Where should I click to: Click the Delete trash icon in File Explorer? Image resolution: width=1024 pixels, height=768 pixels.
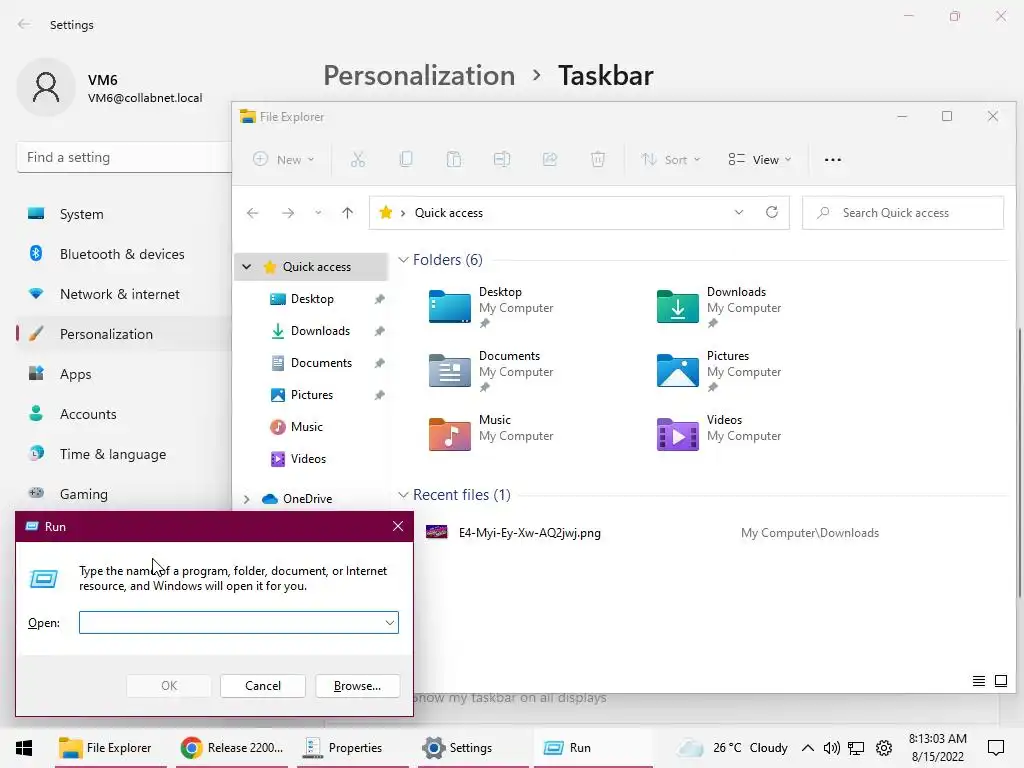tap(598, 159)
